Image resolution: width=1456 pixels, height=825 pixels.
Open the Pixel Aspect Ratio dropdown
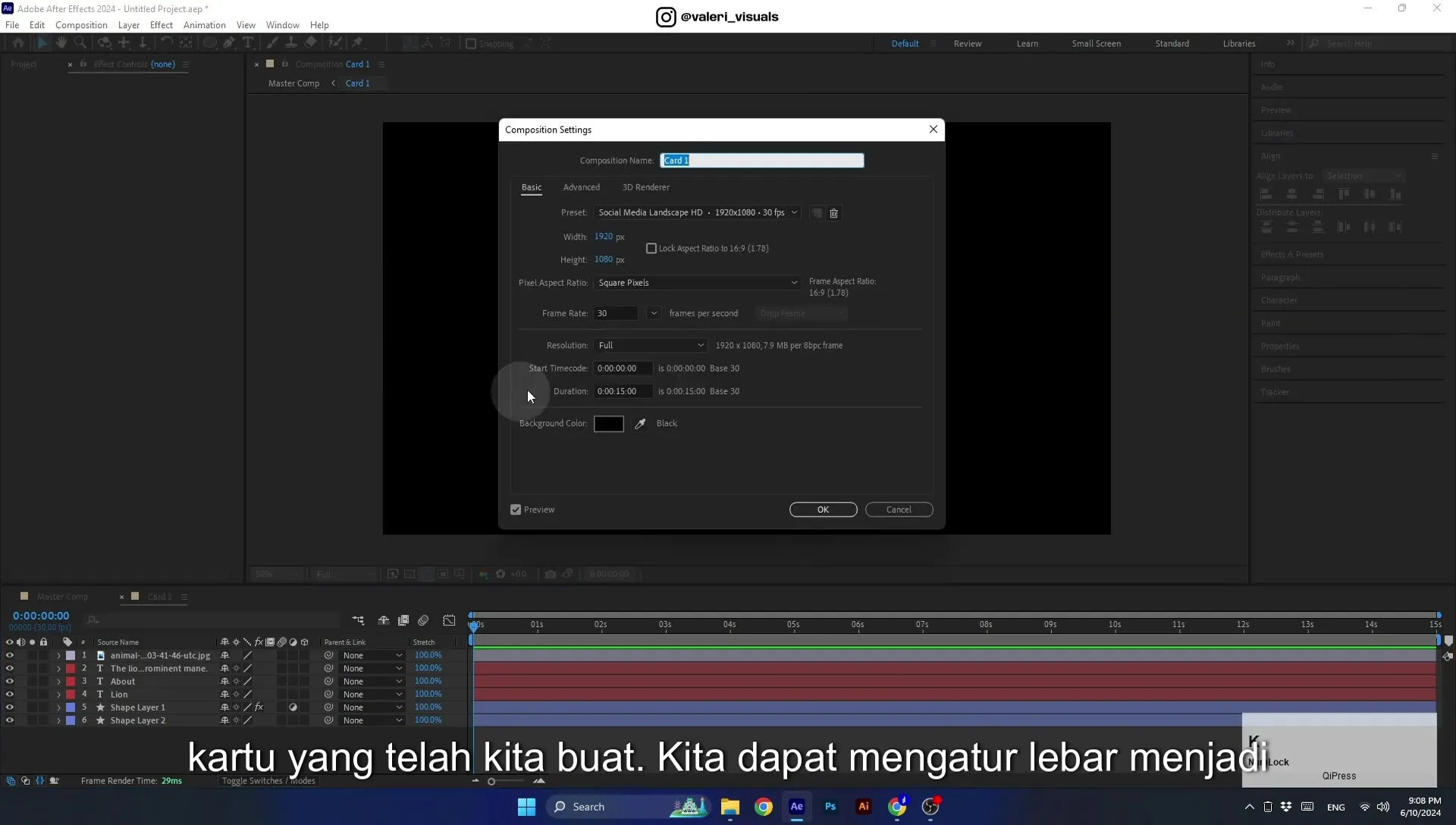click(x=698, y=283)
